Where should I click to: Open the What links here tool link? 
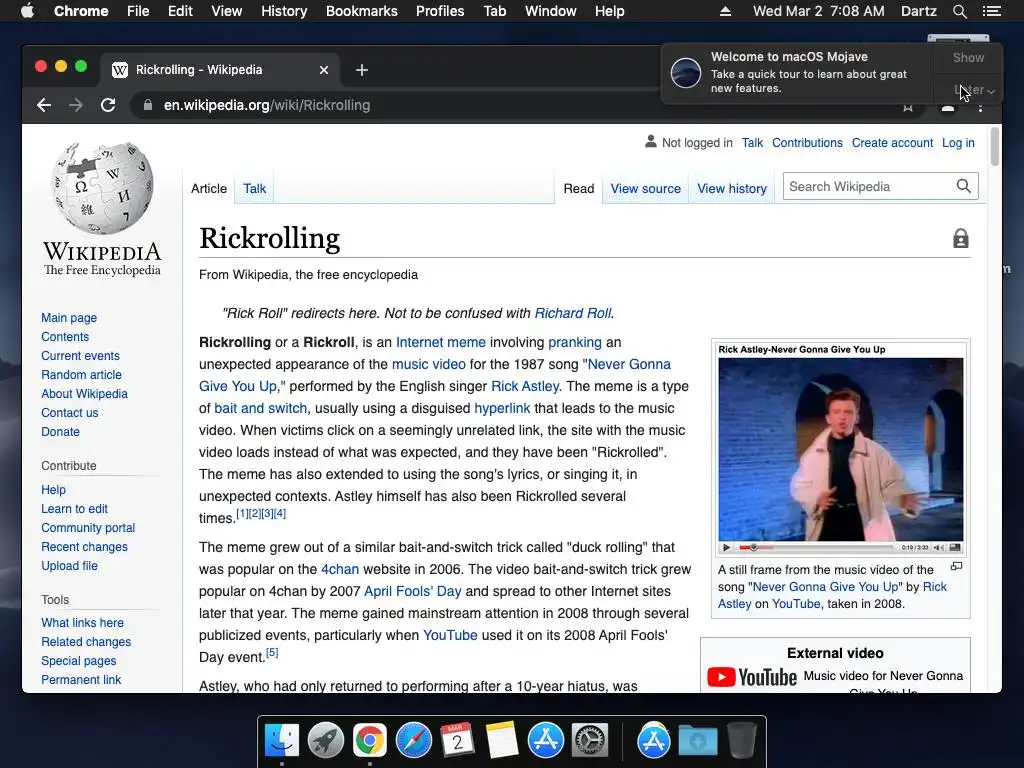82,623
